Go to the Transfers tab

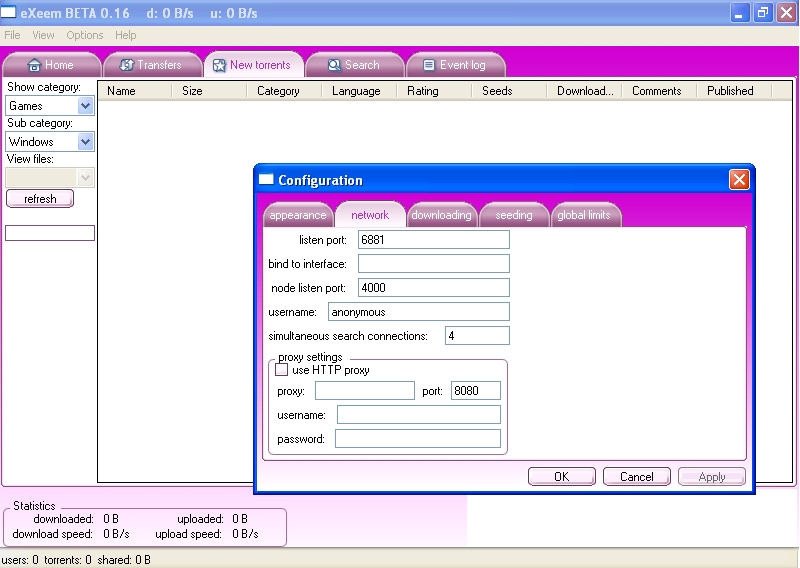152,65
